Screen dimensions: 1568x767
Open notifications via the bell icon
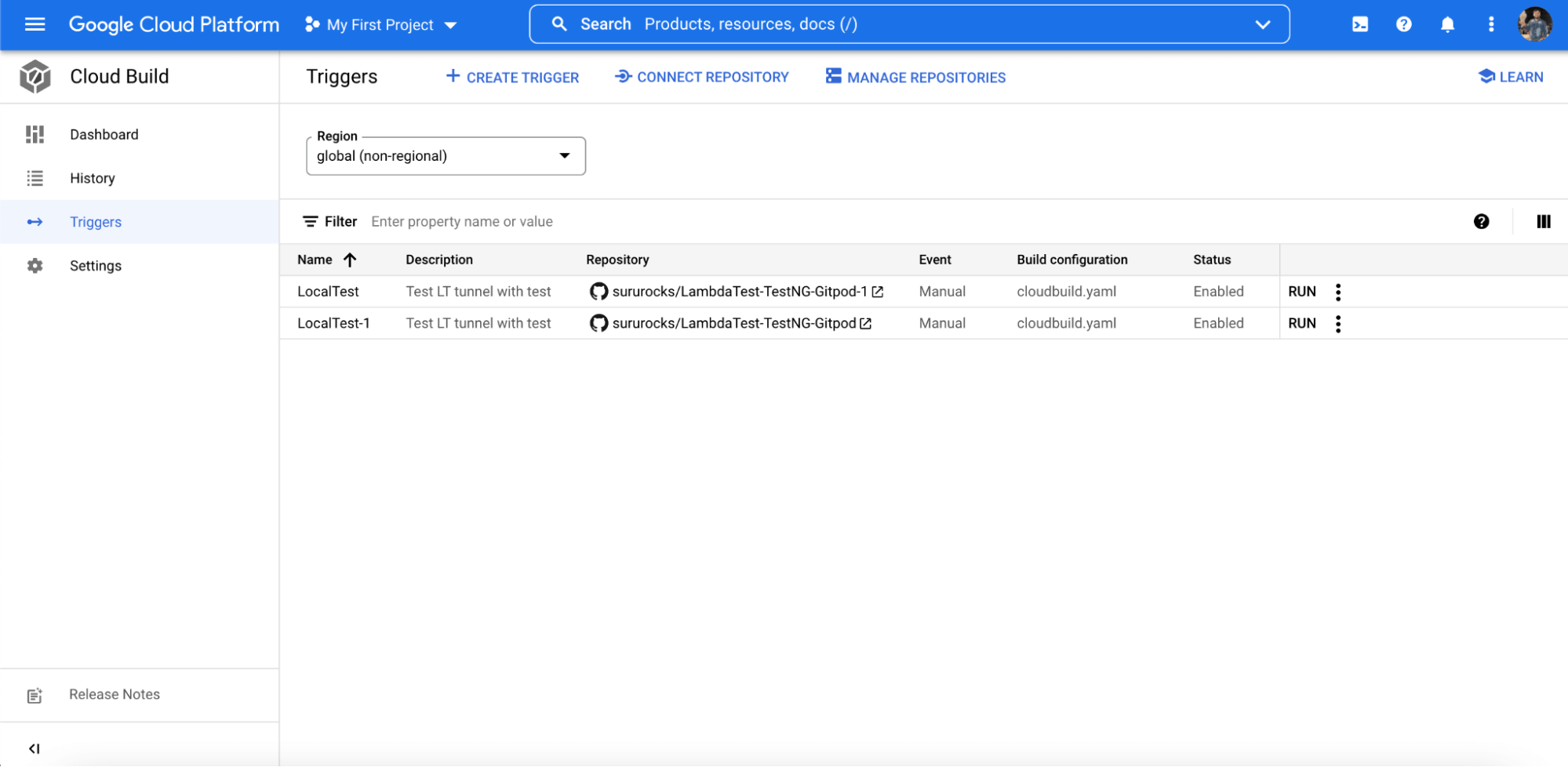1446,24
